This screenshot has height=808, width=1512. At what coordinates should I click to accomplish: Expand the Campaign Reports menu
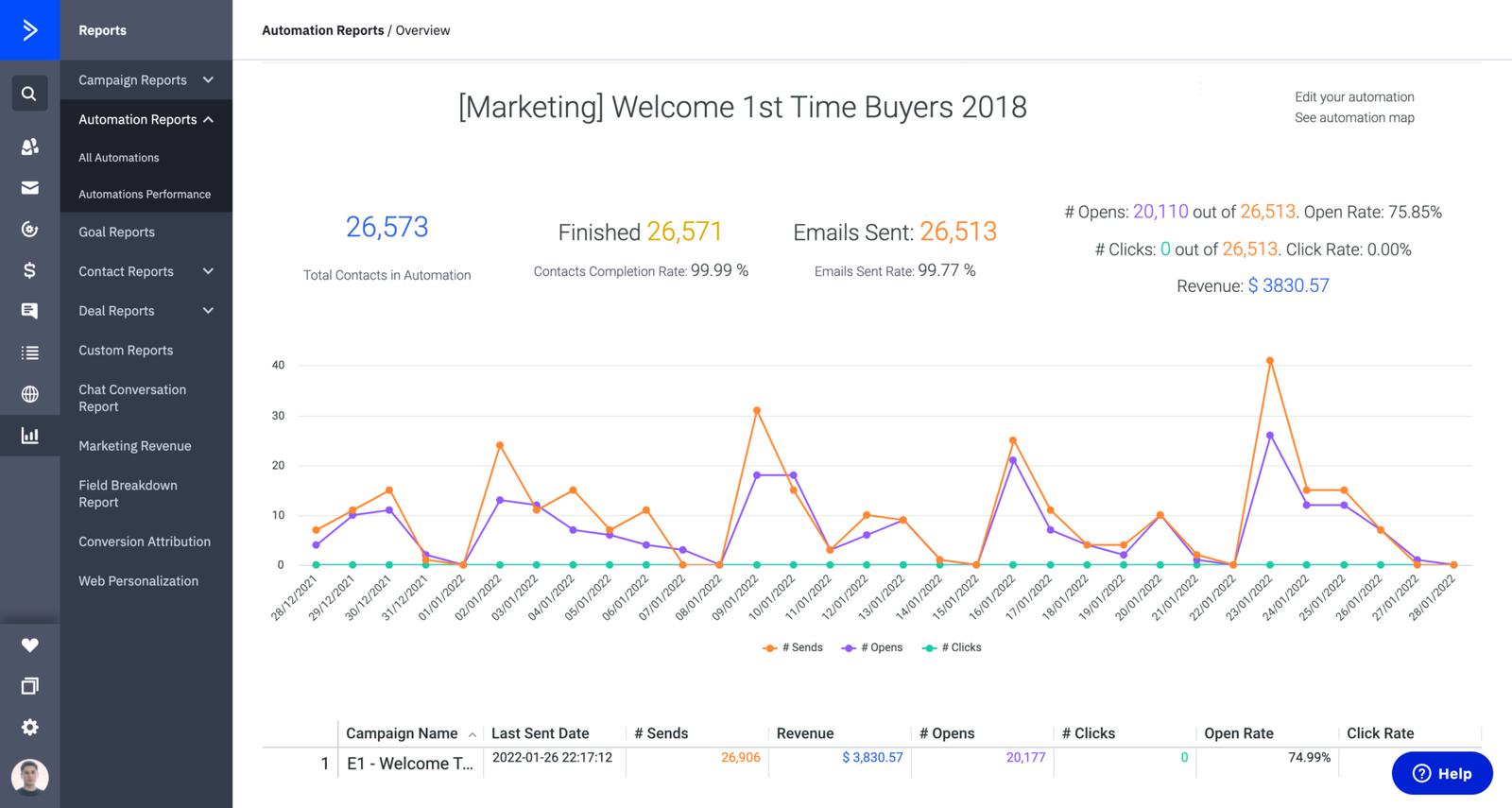pyautogui.click(x=146, y=80)
